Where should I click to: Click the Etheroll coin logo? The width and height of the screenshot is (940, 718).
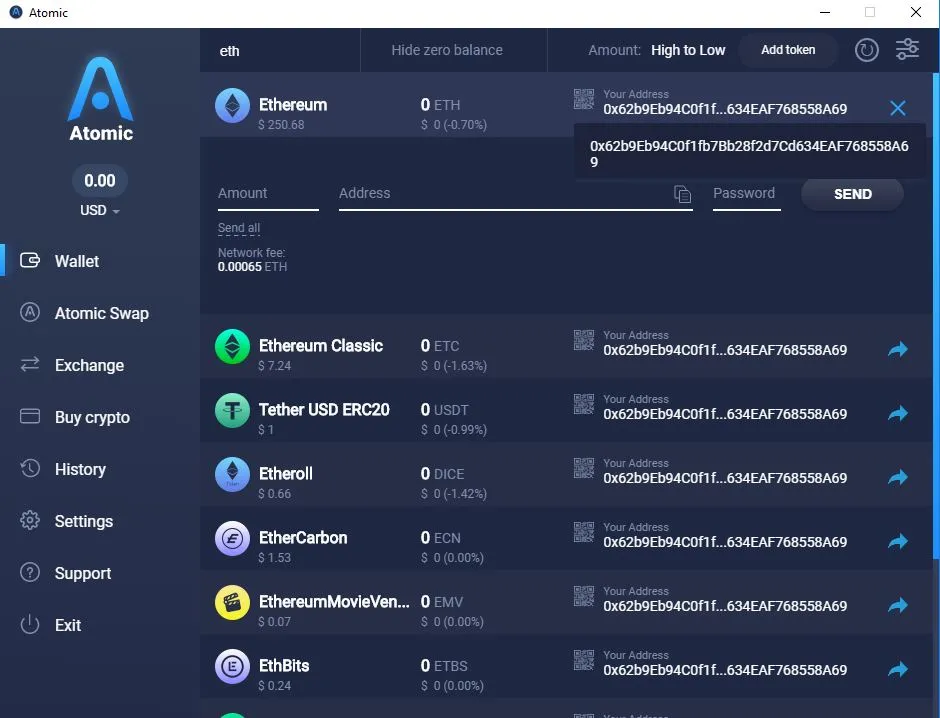[233, 475]
